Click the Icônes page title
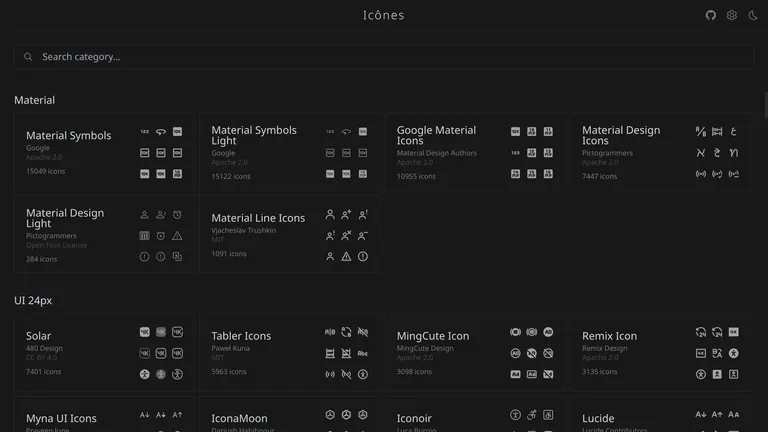 384,15
